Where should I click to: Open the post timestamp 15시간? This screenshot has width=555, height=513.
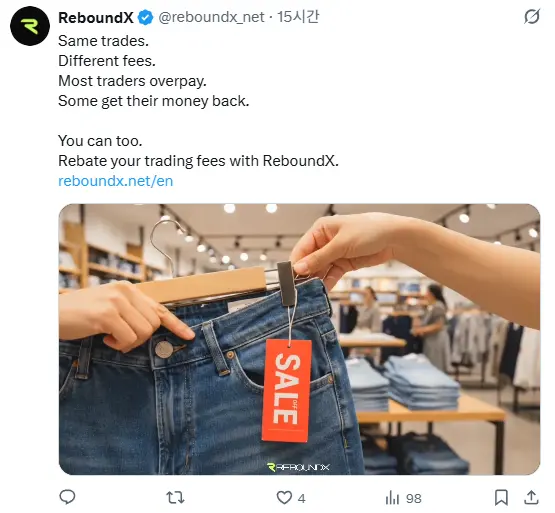point(298,17)
